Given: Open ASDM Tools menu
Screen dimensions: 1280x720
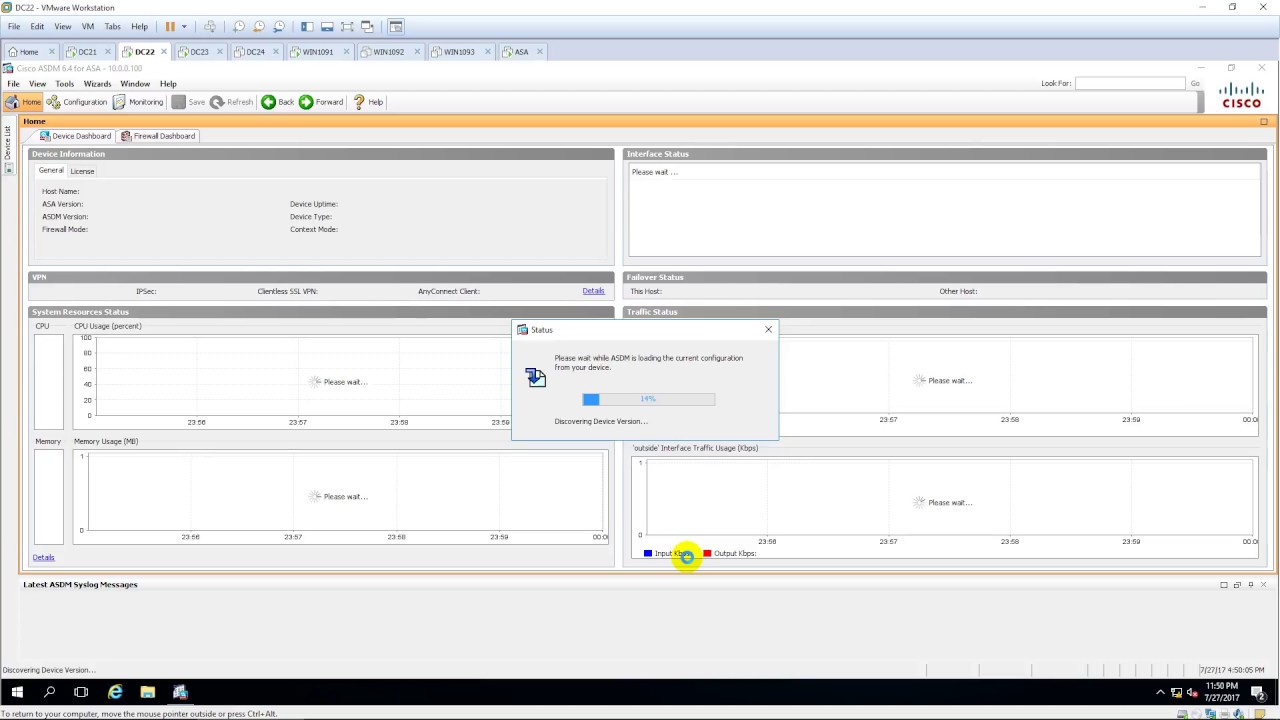Looking at the screenshot, I should [65, 84].
